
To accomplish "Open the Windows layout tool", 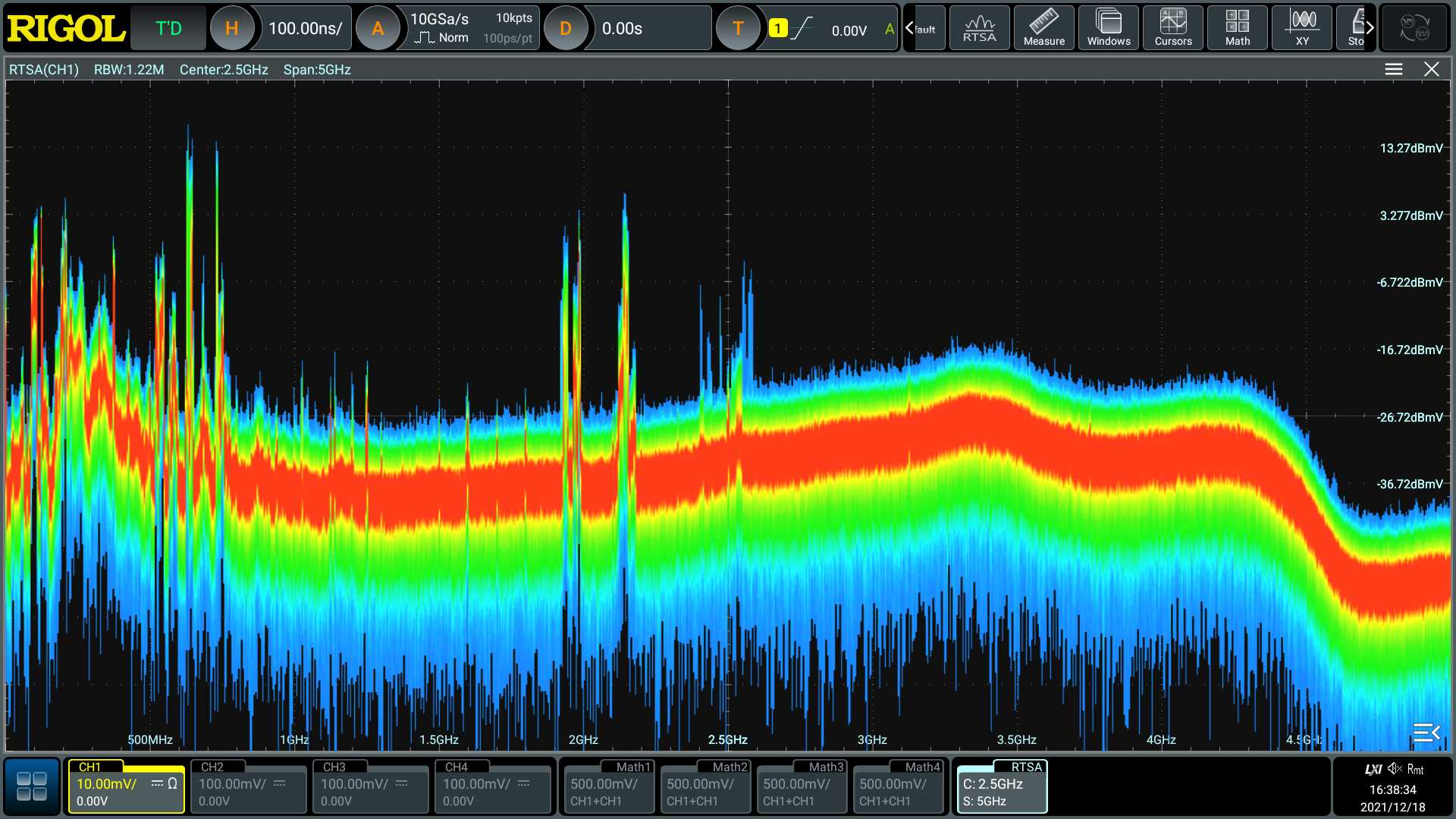I will click(x=1108, y=28).
